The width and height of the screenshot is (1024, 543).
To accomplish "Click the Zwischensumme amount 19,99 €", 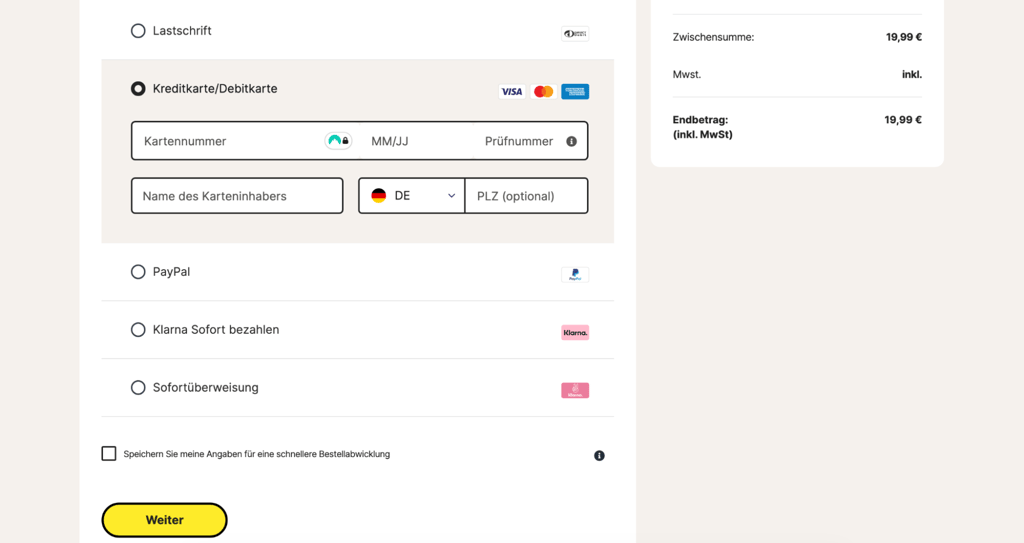I will pos(904,37).
